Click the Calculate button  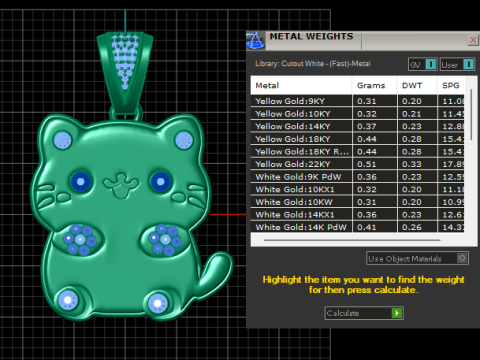point(364,313)
